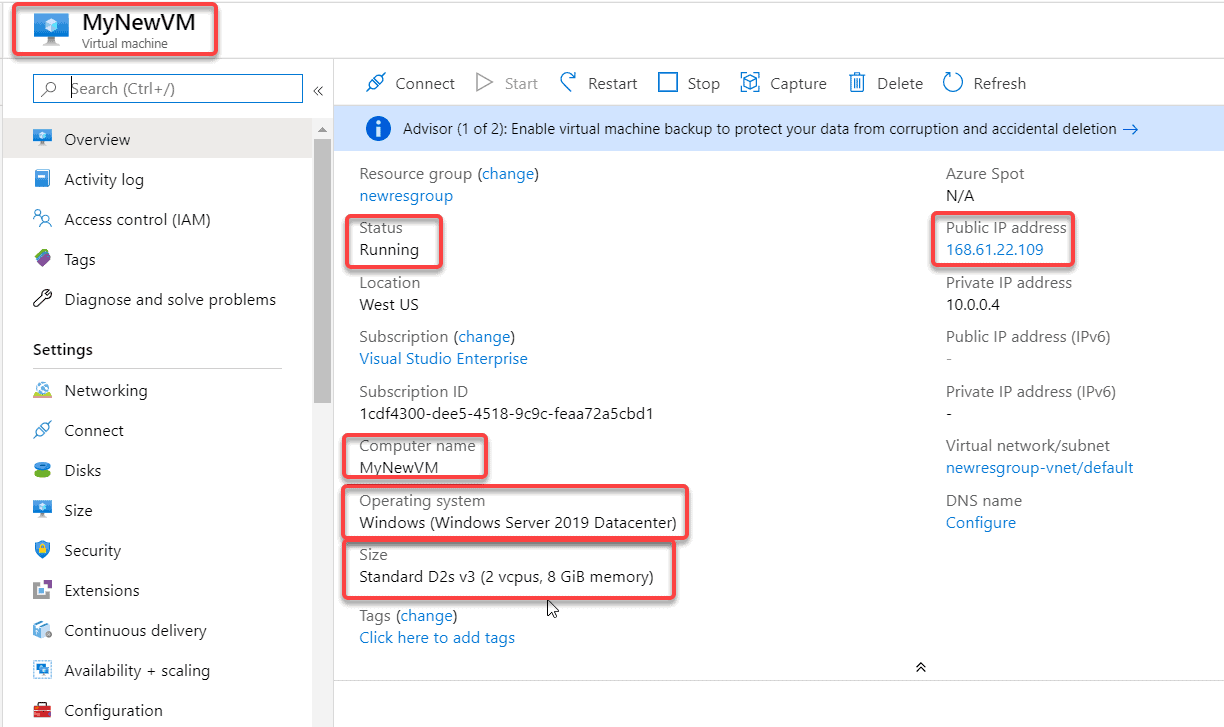
Task: Open the Availability + scaling blade
Action: click(x=44, y=670)
